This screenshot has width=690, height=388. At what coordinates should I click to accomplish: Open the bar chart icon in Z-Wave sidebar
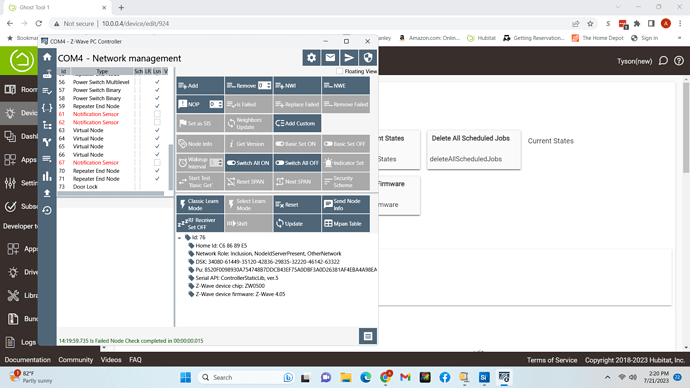coord(47,176)
